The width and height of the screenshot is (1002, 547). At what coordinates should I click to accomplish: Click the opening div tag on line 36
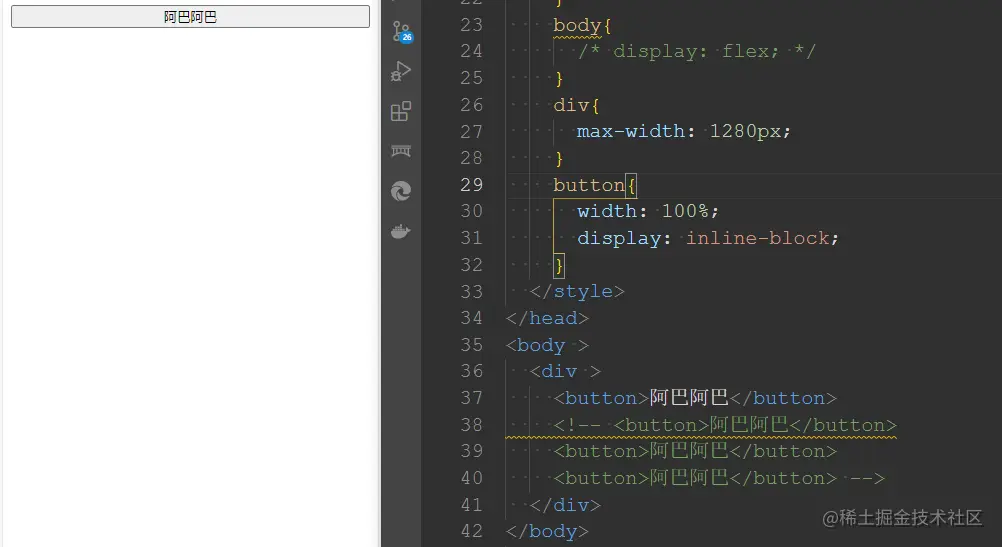565,371
